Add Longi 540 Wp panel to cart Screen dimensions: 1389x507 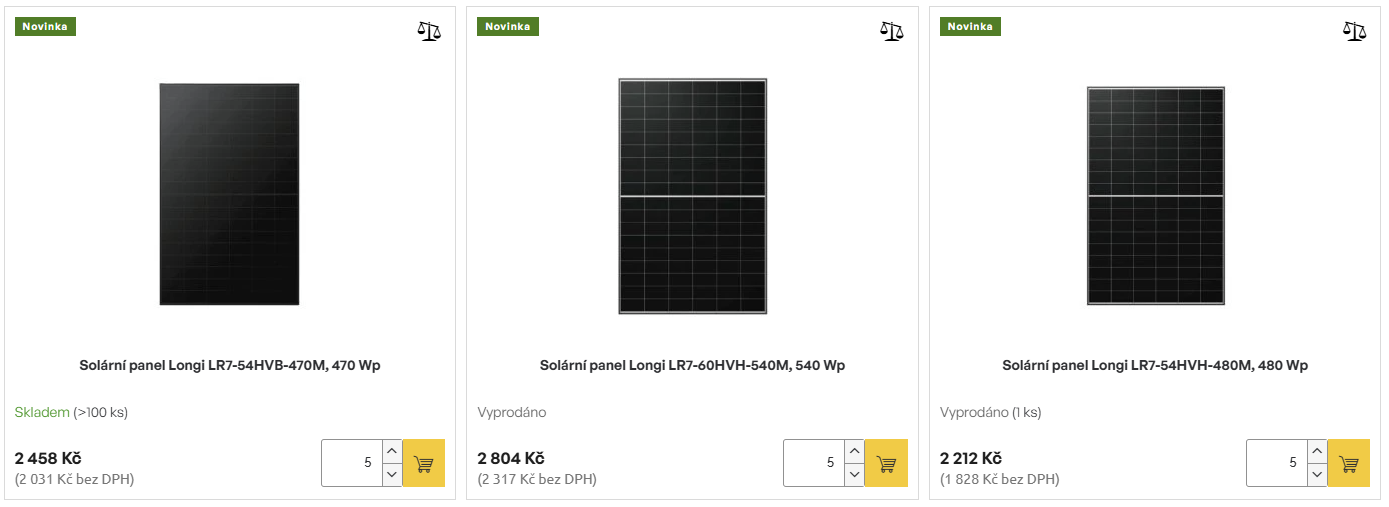coord(886,464)
